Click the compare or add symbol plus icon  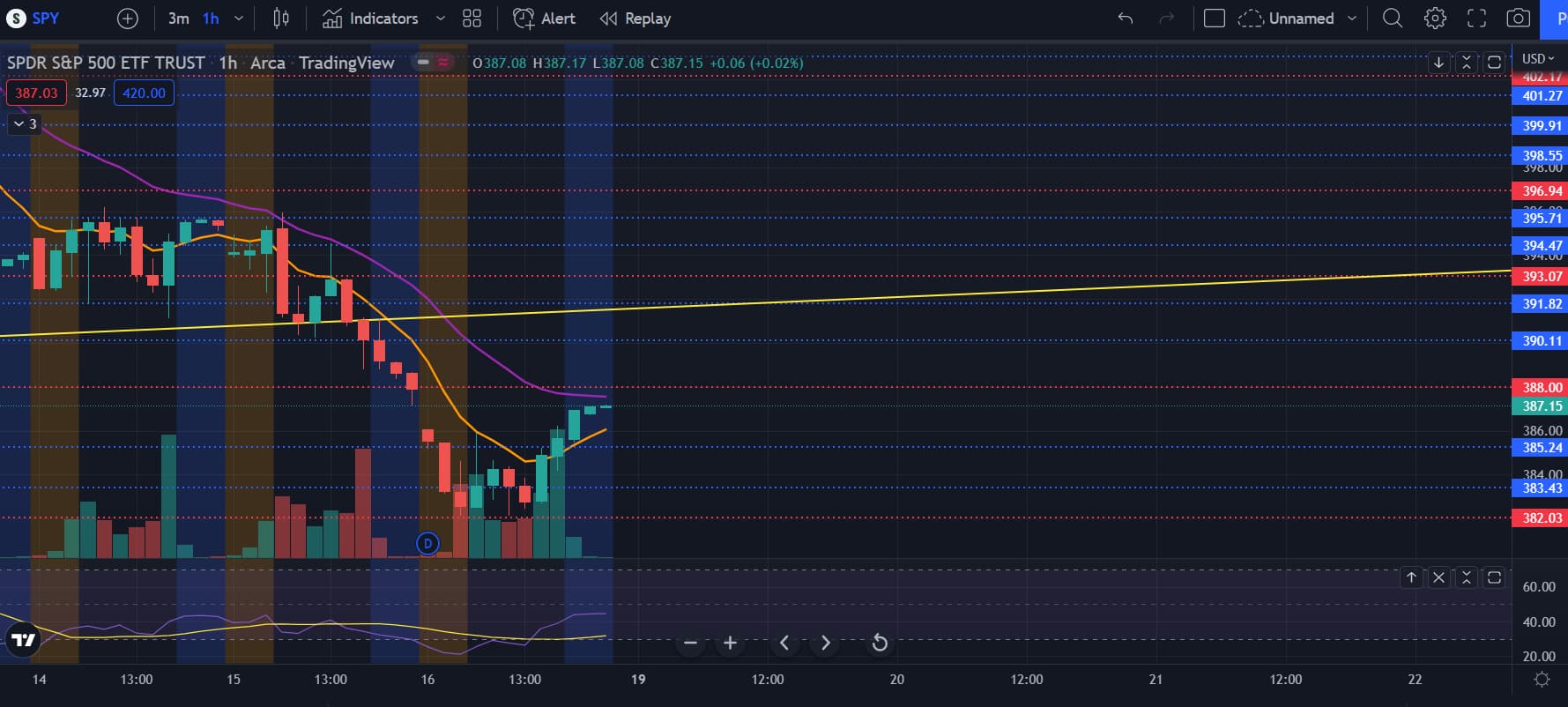tap(128, 19)
